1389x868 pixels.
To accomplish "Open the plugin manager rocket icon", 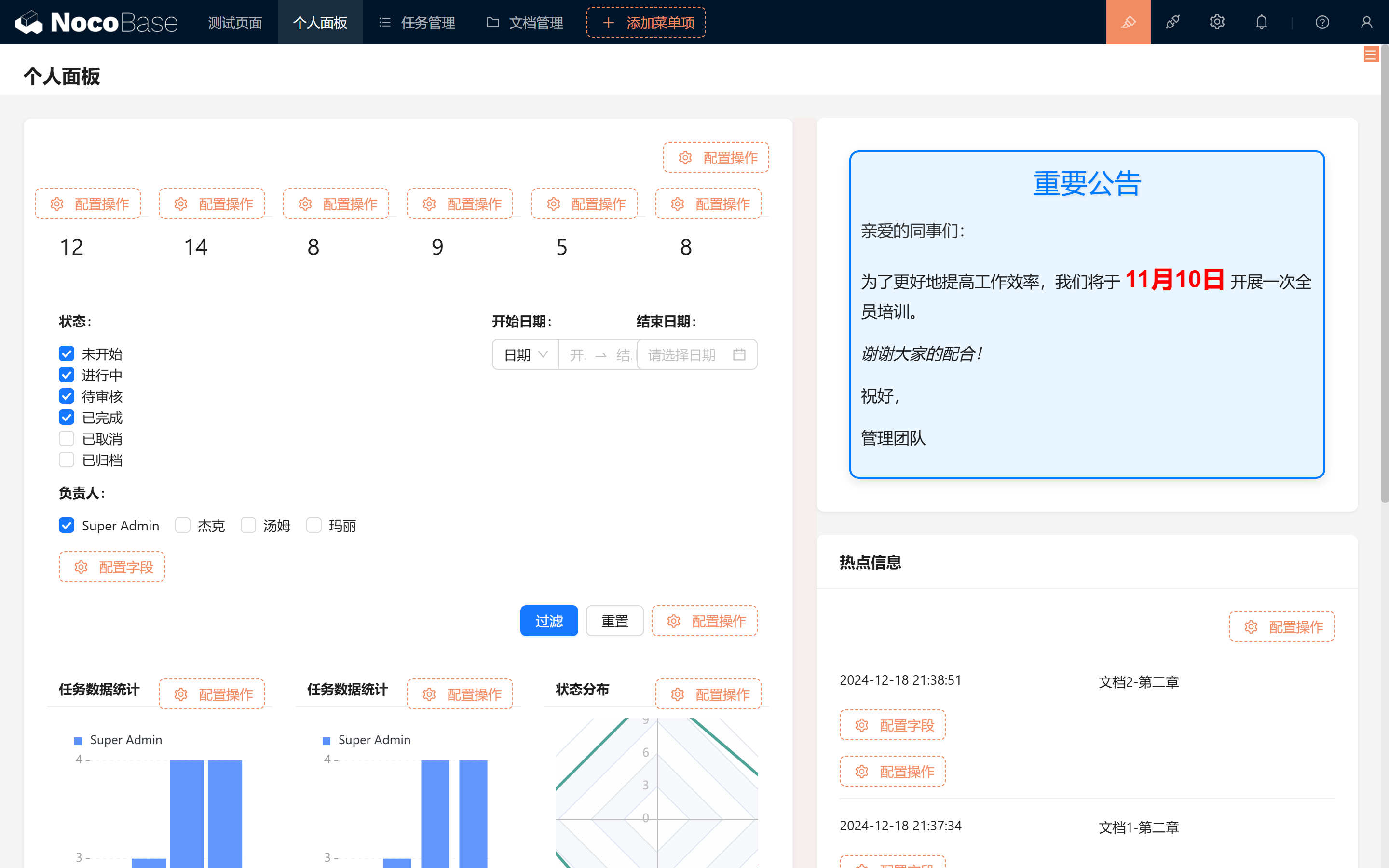I will click(x=1172, y=22).
